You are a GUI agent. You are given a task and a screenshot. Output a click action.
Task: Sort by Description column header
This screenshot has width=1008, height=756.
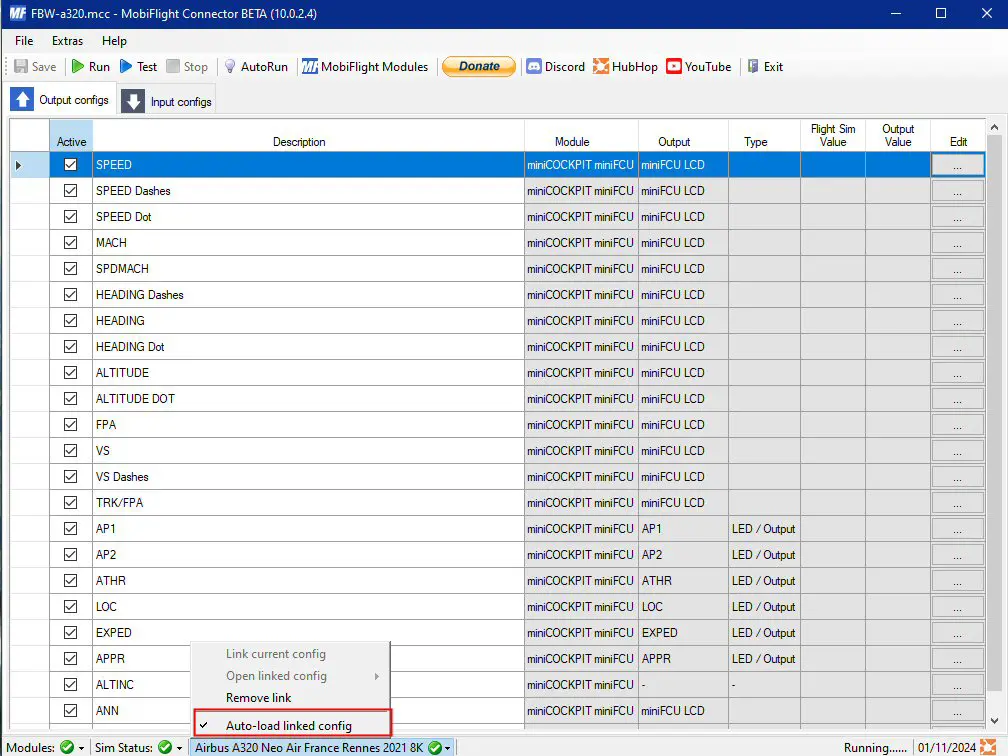click(308, 136)
